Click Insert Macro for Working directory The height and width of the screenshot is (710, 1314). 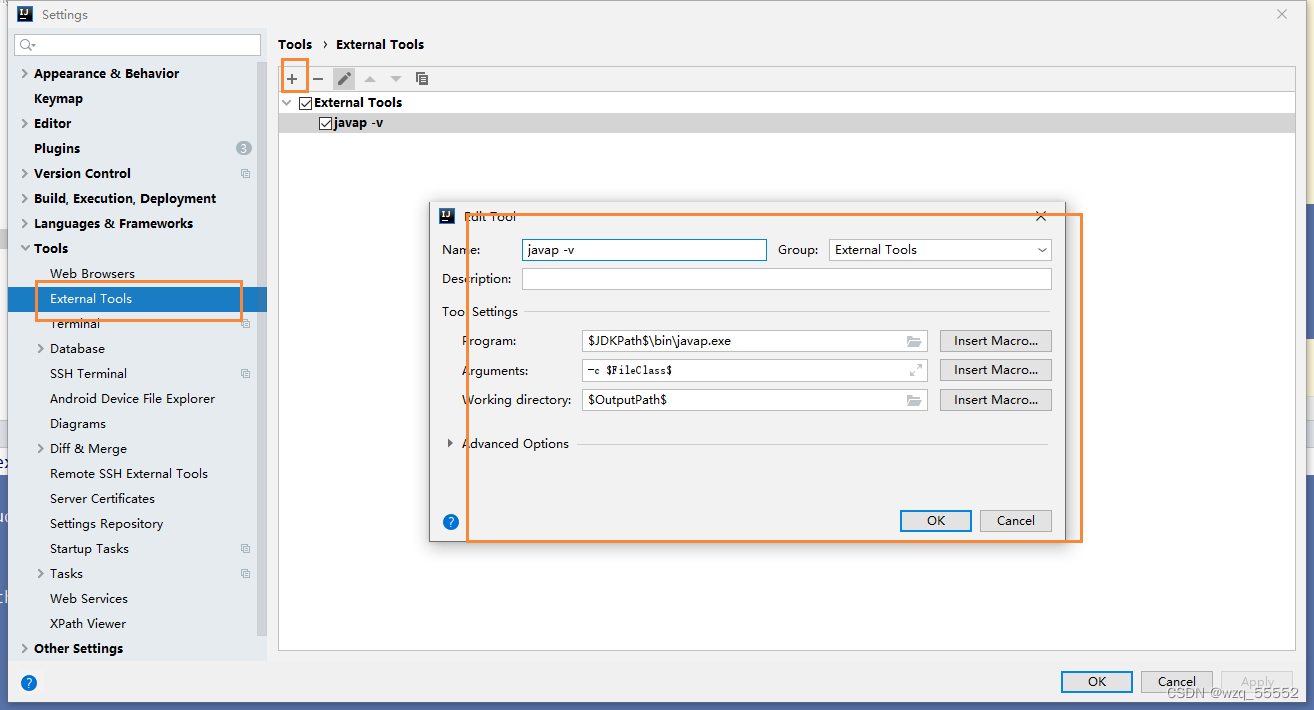click(995, 400)
